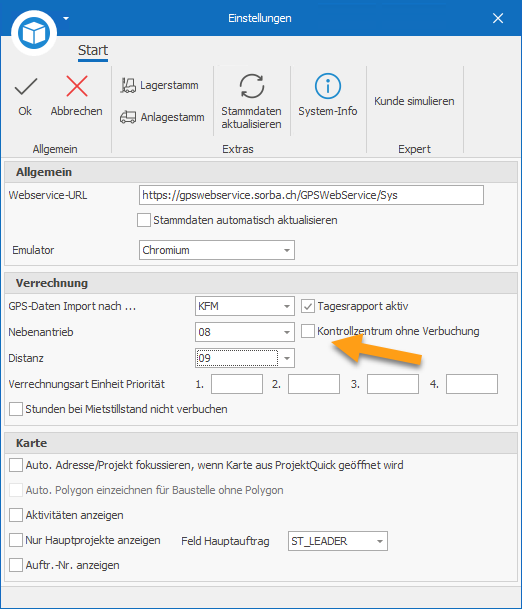The width and height of the screenshot is (522, 609).
Task: Click into the Webservice-URL field
Action: 311,195
